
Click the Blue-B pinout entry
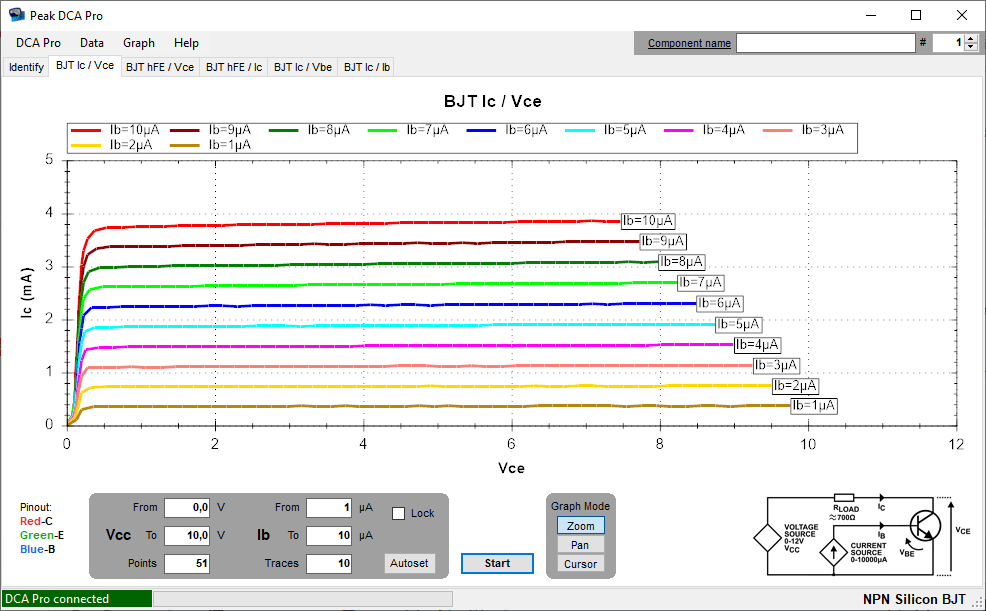coord(37,549)
